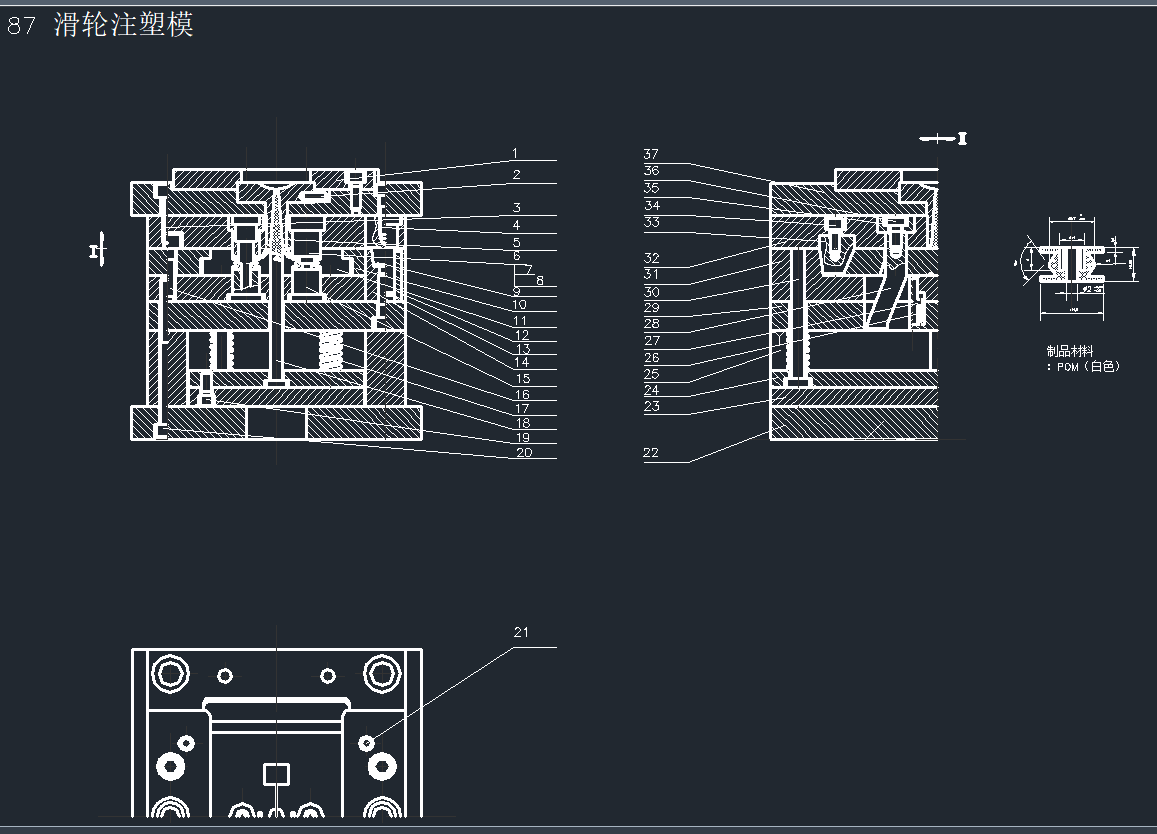Select the 制品材料 material note text
The image size is (1157, 834).
[x=1068, y=351]
